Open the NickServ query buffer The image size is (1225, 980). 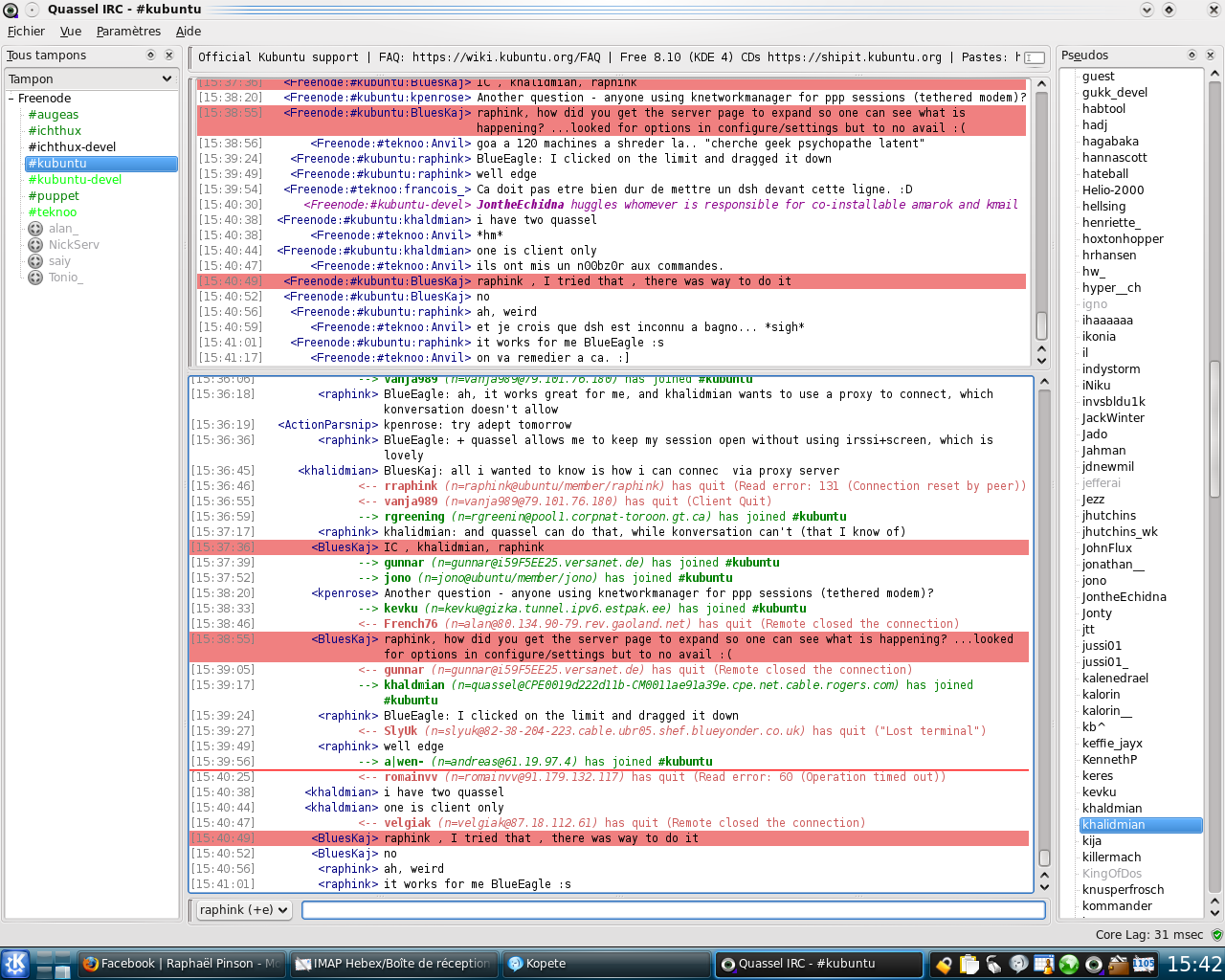tap(74, 245)
